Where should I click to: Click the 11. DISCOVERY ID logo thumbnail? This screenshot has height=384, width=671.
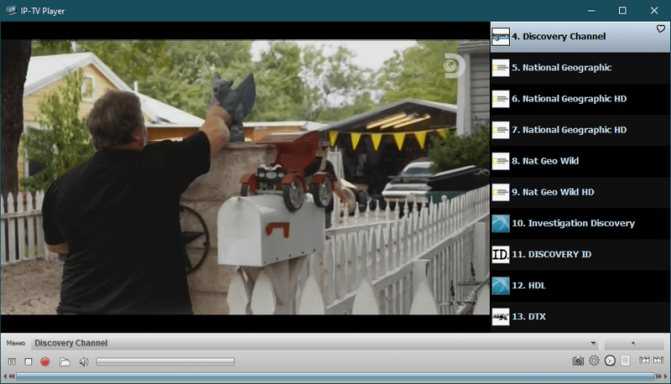[x=500, y=255]
